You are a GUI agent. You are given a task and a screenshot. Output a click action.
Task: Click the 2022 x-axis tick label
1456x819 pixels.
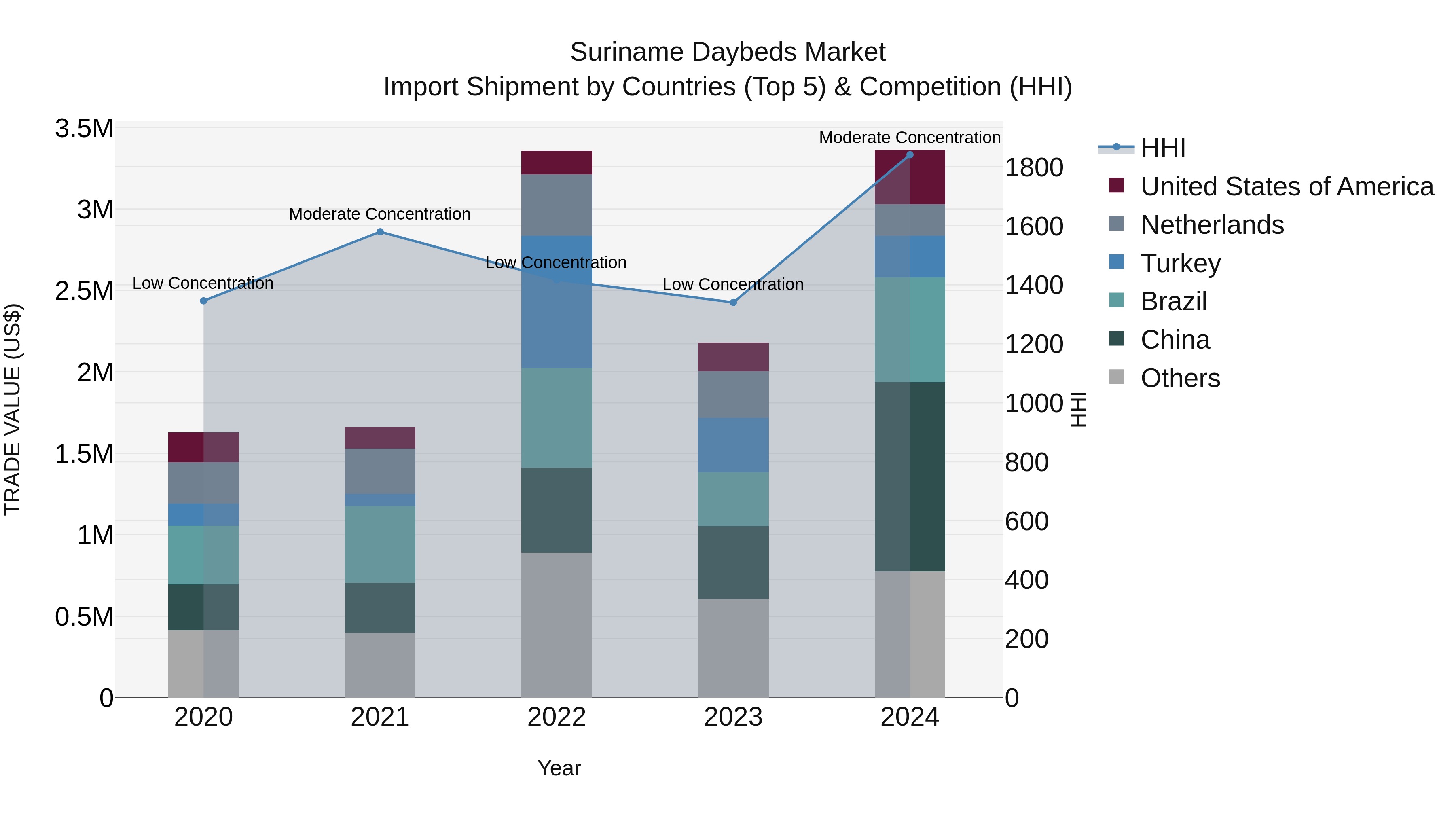click(557, 717)
